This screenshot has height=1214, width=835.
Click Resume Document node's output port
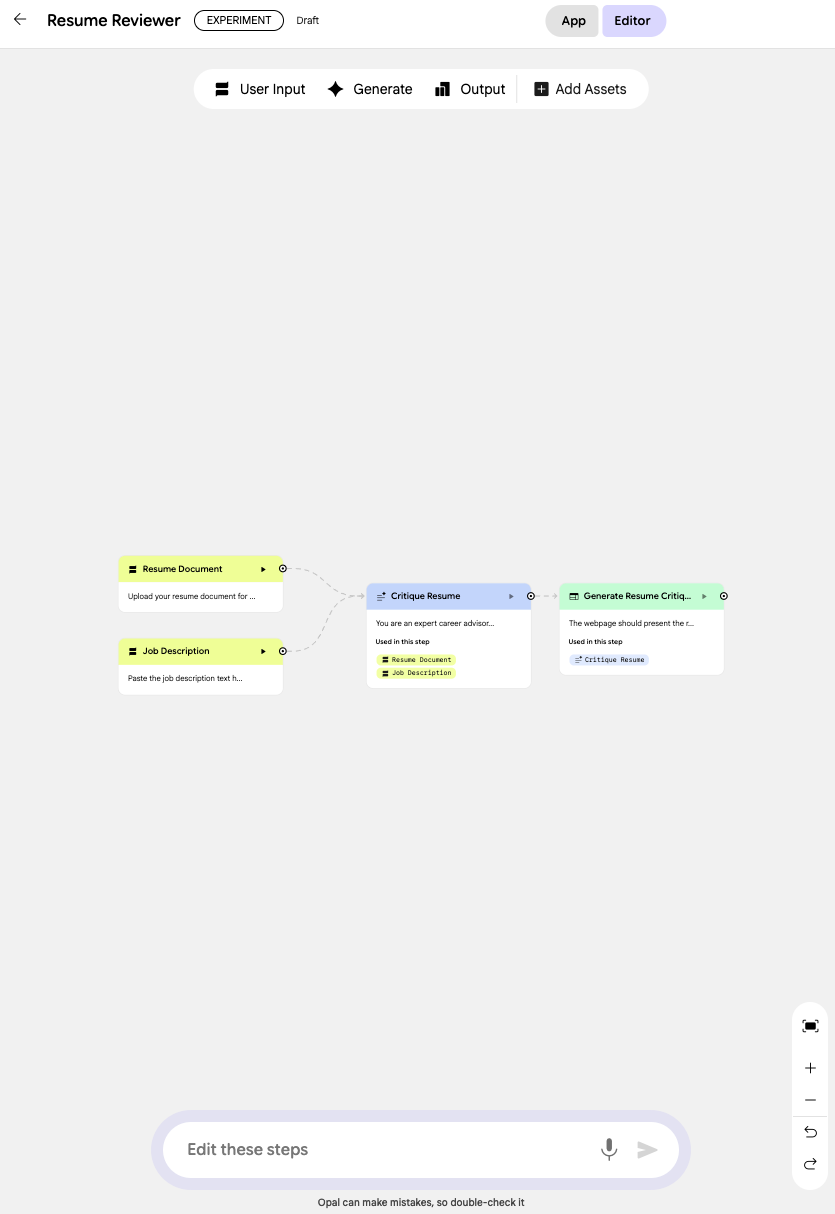pos(283,569)
